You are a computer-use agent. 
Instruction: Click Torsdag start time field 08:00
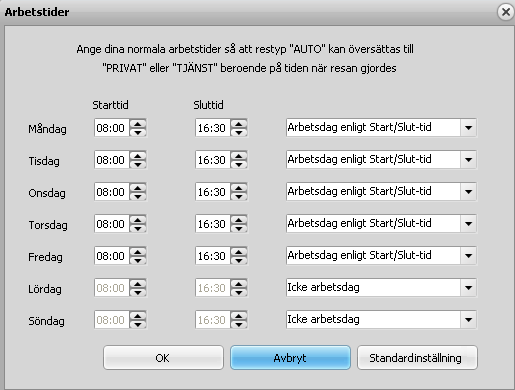pos(112,224)
